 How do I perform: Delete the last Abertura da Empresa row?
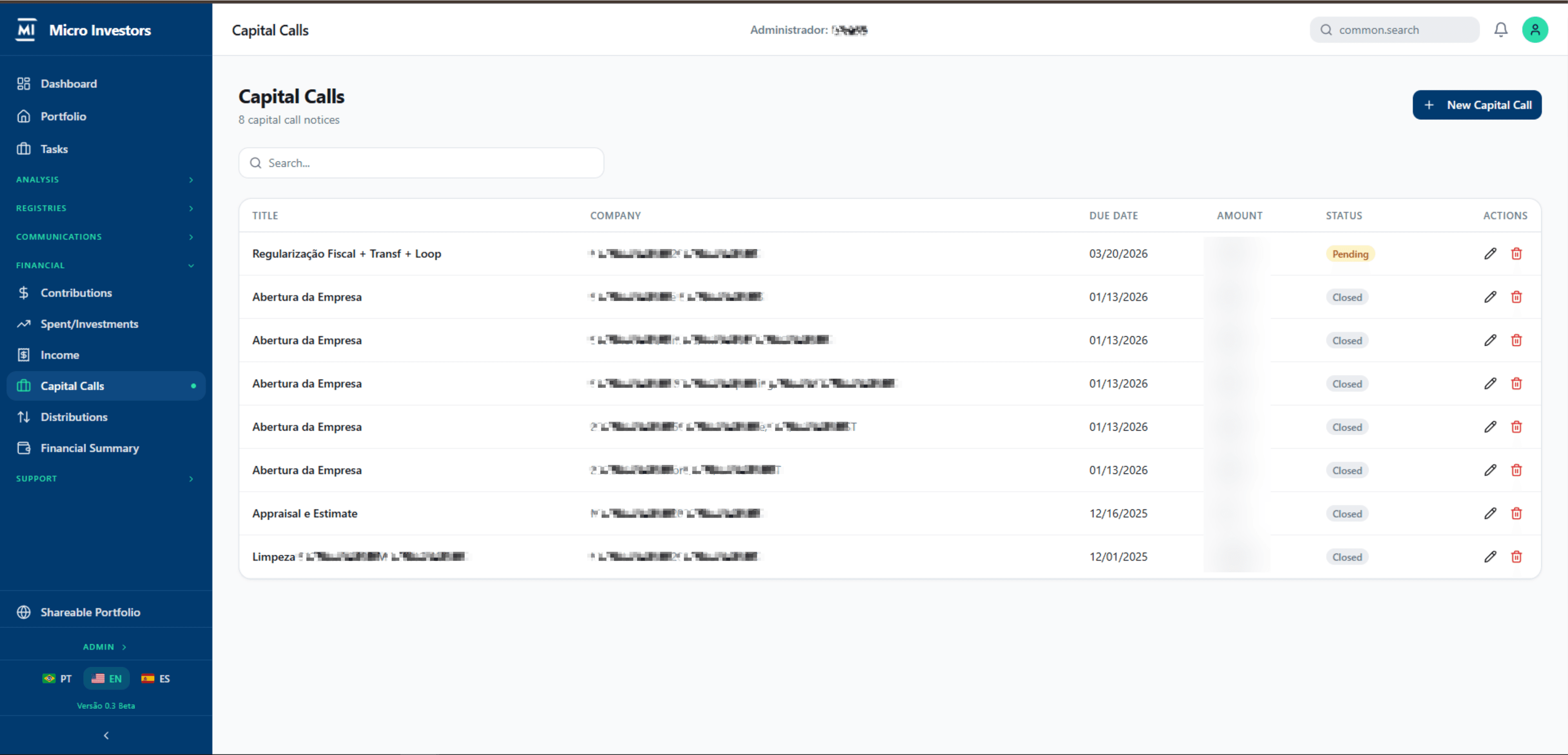(1516, 470)
